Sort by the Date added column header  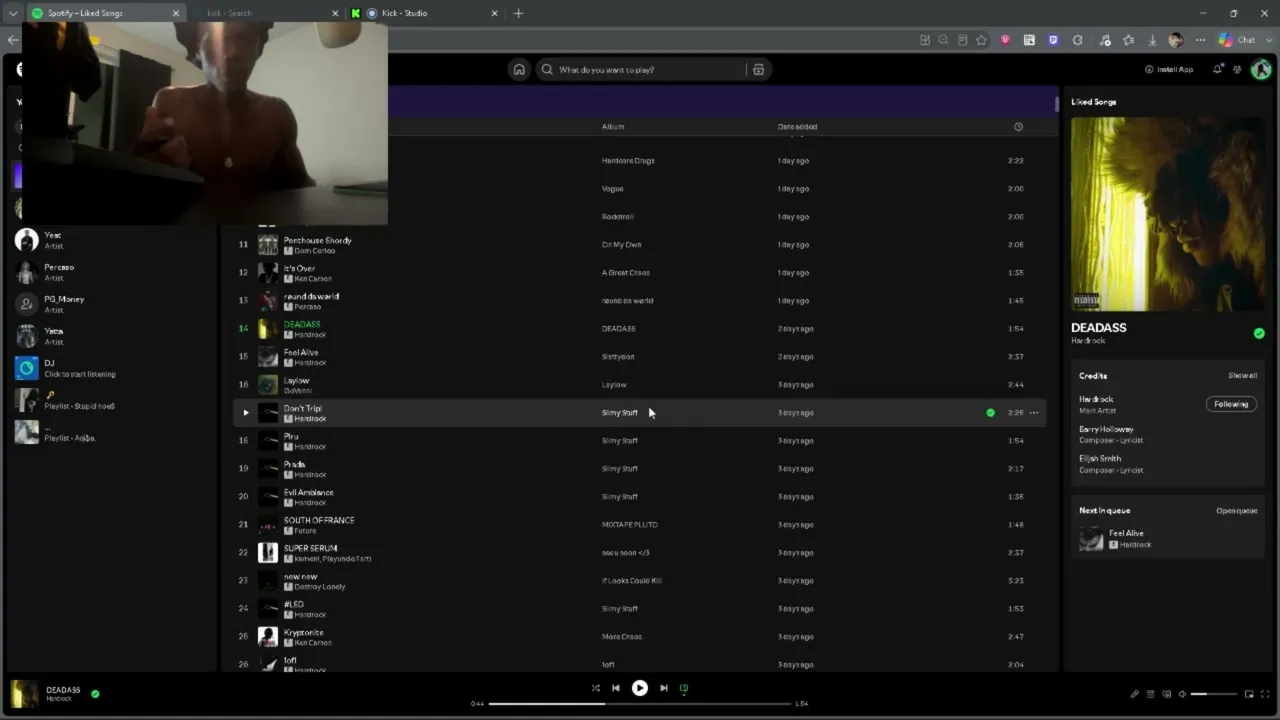click(797, 127)
